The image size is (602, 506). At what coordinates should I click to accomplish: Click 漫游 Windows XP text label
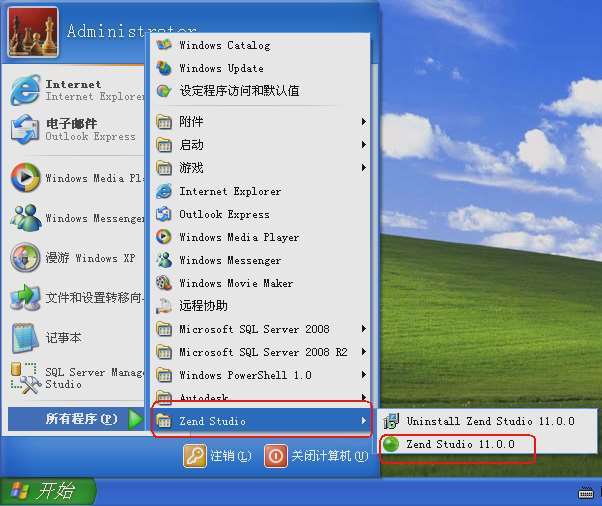91,258
